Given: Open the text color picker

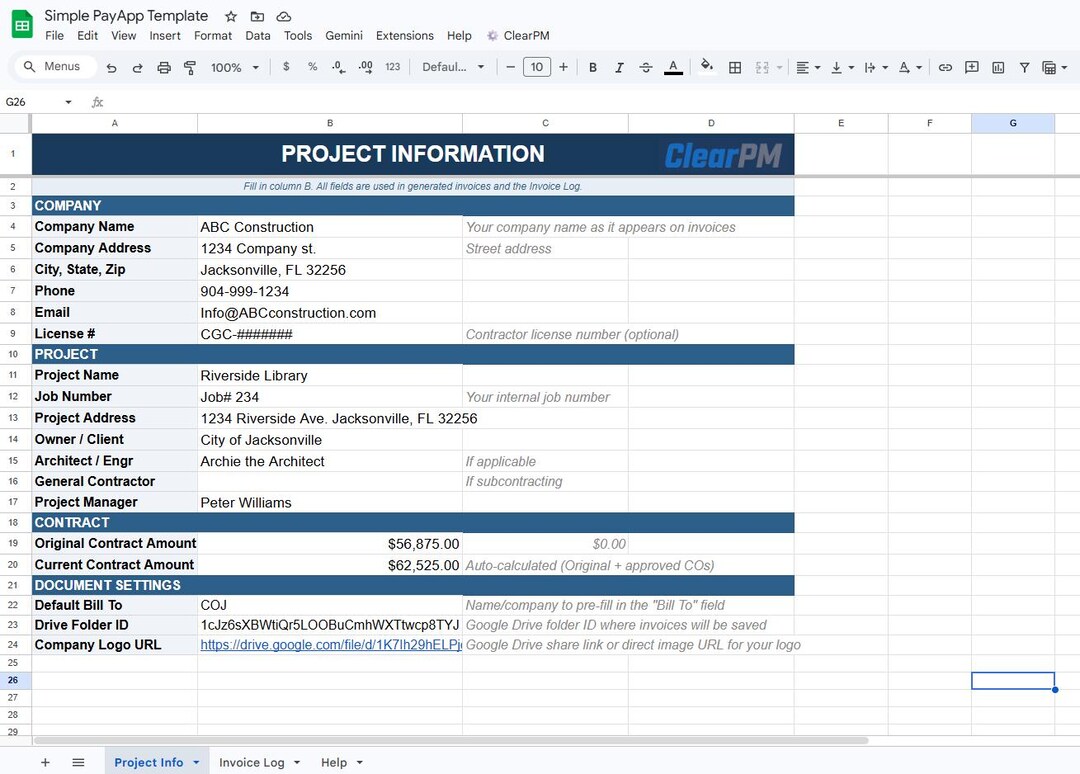Looking at the screenshot, I should pyautogui.click(x=673, y=67).
